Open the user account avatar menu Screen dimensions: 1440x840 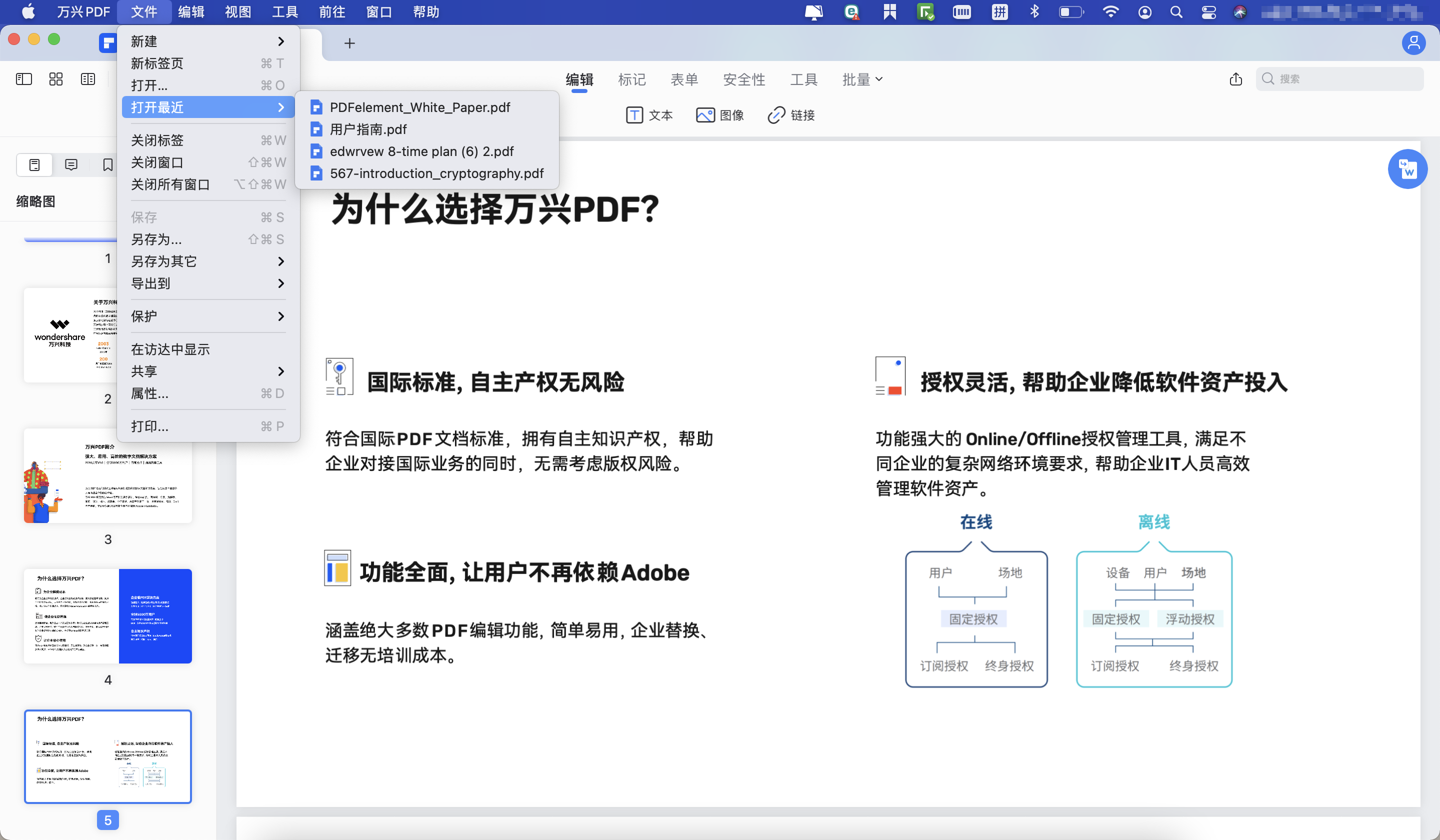pyautogui.click(x=1413, y=43)
